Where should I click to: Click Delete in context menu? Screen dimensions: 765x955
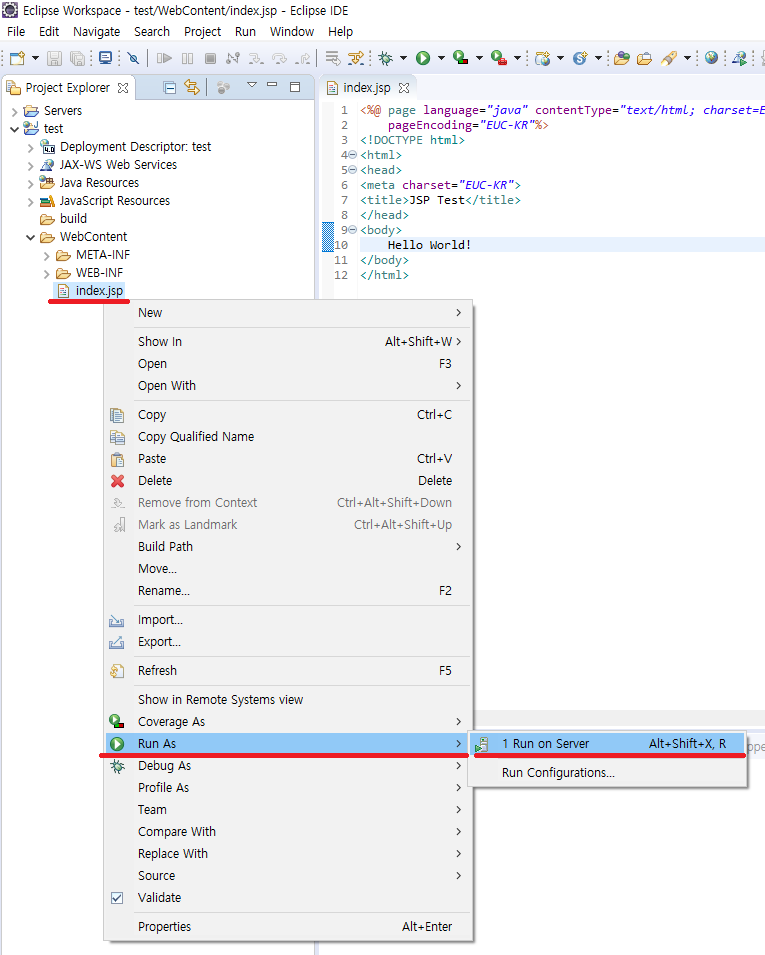[289, 481]
